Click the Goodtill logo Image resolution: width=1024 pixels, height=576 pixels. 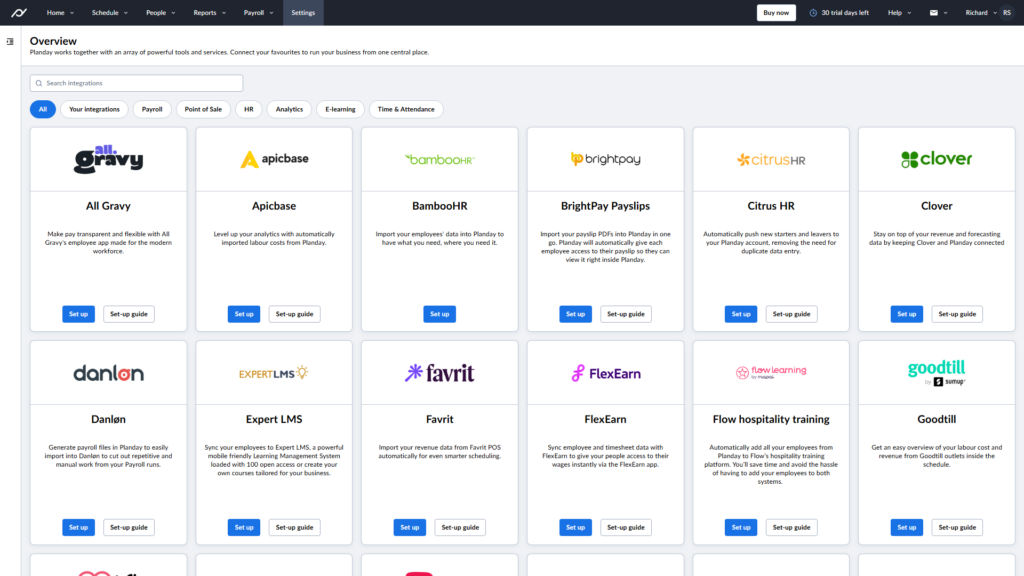tap(936, 372)
